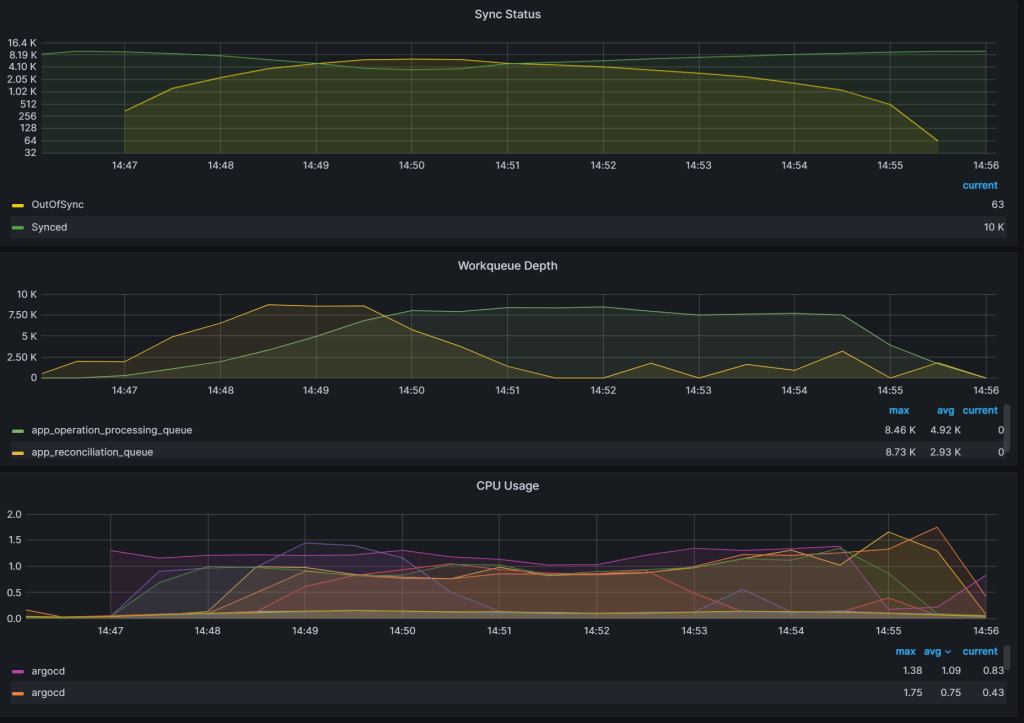Image resolution: width=1024 pixels, height=723 pixels.
Task: Open the Sync Status panel menu
Action: [x=507, y=14]
